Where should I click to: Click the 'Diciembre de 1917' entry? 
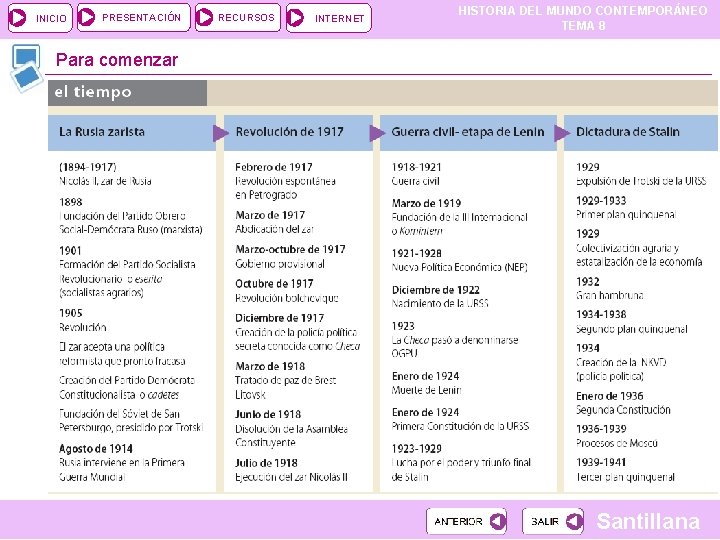tap(280, 318)
